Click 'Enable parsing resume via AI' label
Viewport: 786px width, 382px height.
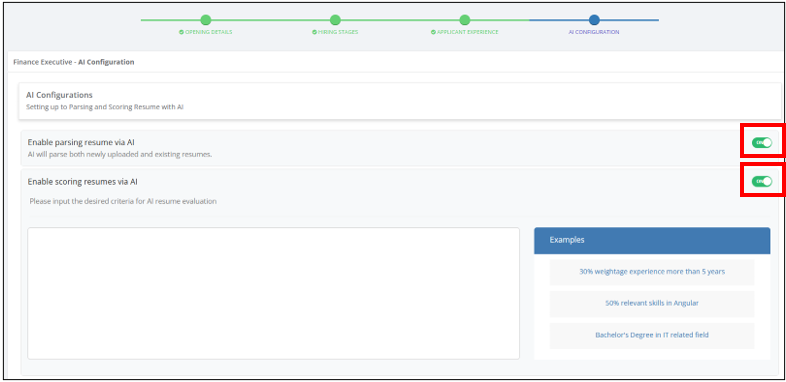pos(81,142)
